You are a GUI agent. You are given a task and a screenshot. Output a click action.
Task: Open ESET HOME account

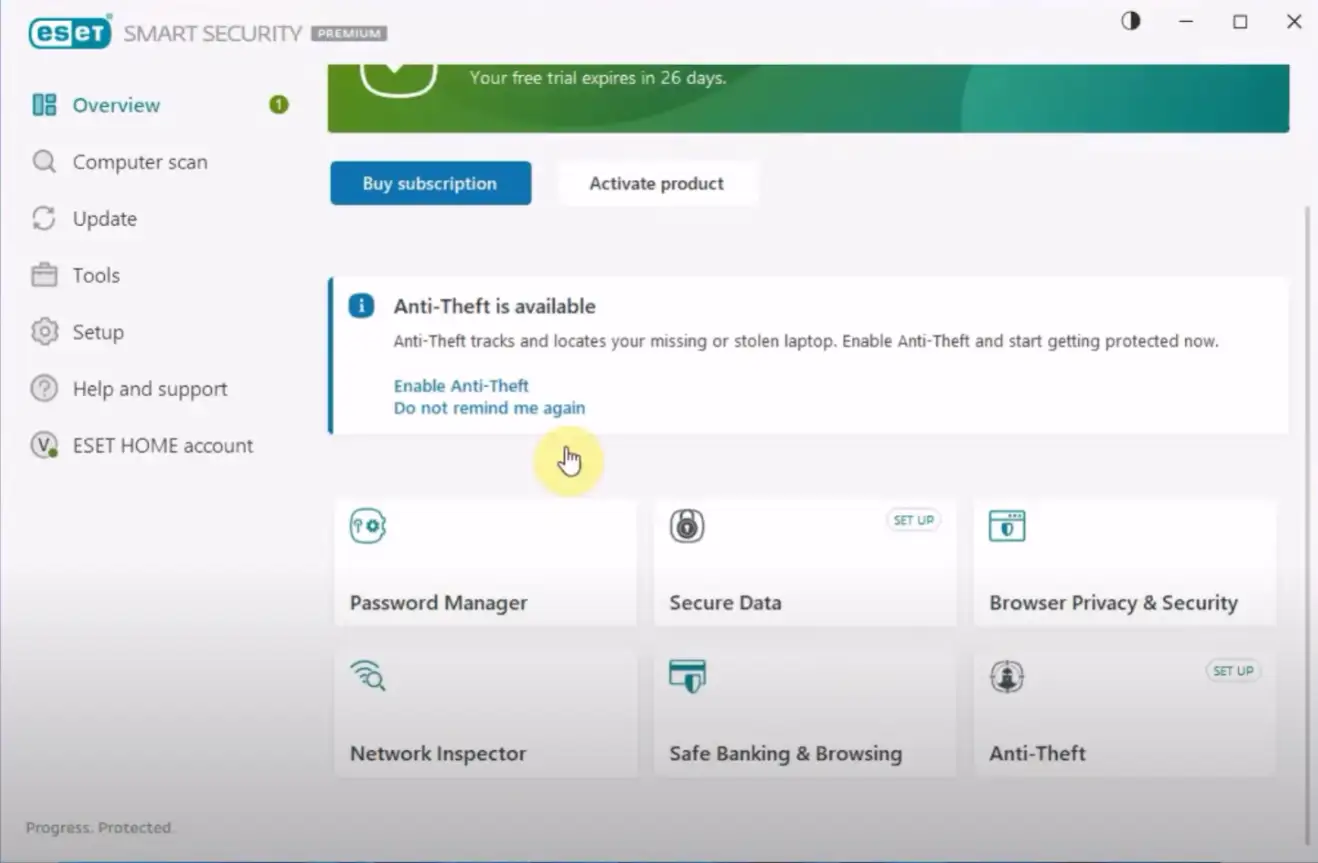pyautogui.click(x=162, y=446)
